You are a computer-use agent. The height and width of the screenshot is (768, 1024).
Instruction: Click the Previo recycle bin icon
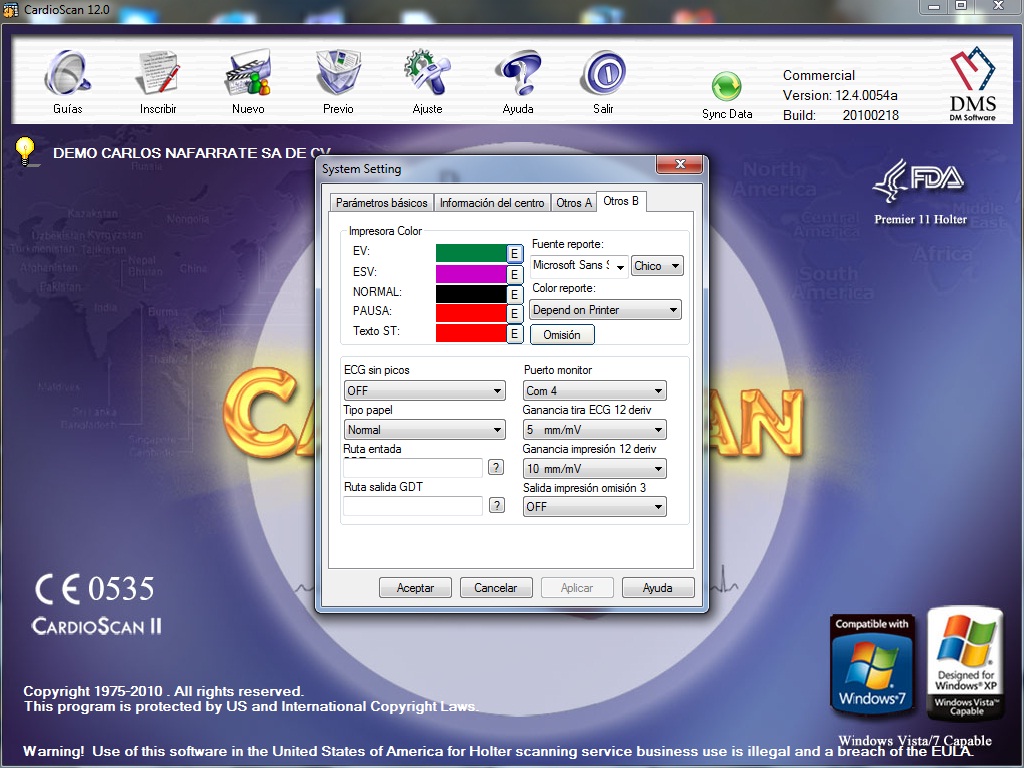coord(338,74)
